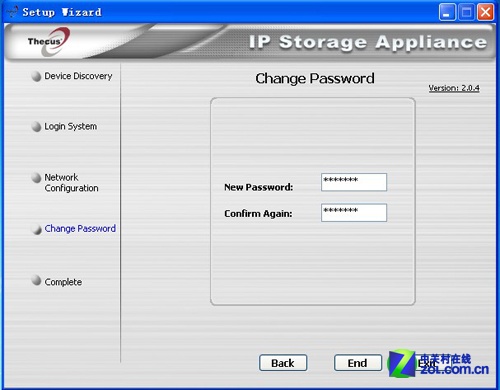Click the Login System bullet icon

(x=36, y=127)
